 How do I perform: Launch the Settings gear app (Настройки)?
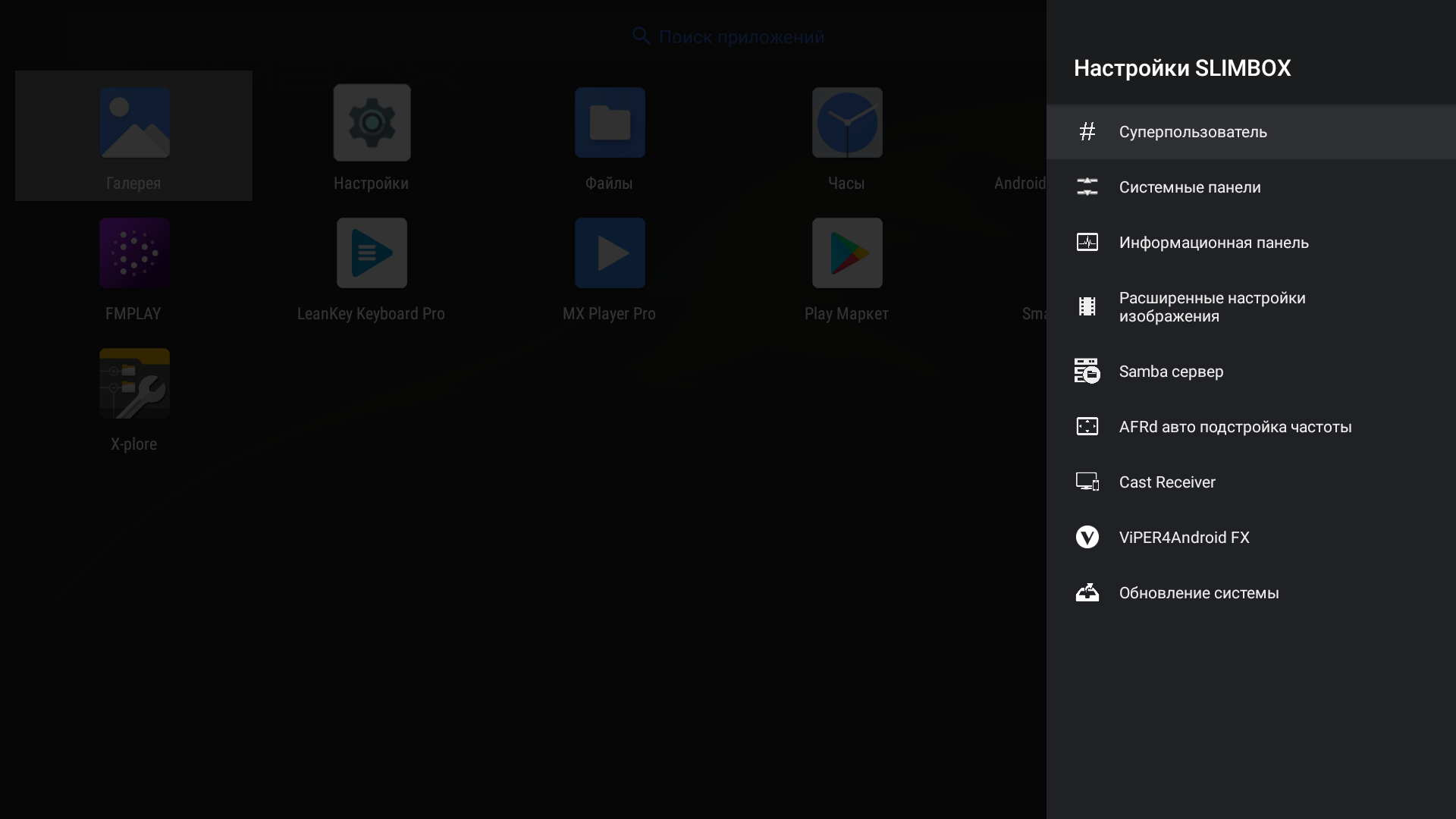point(372,123)
